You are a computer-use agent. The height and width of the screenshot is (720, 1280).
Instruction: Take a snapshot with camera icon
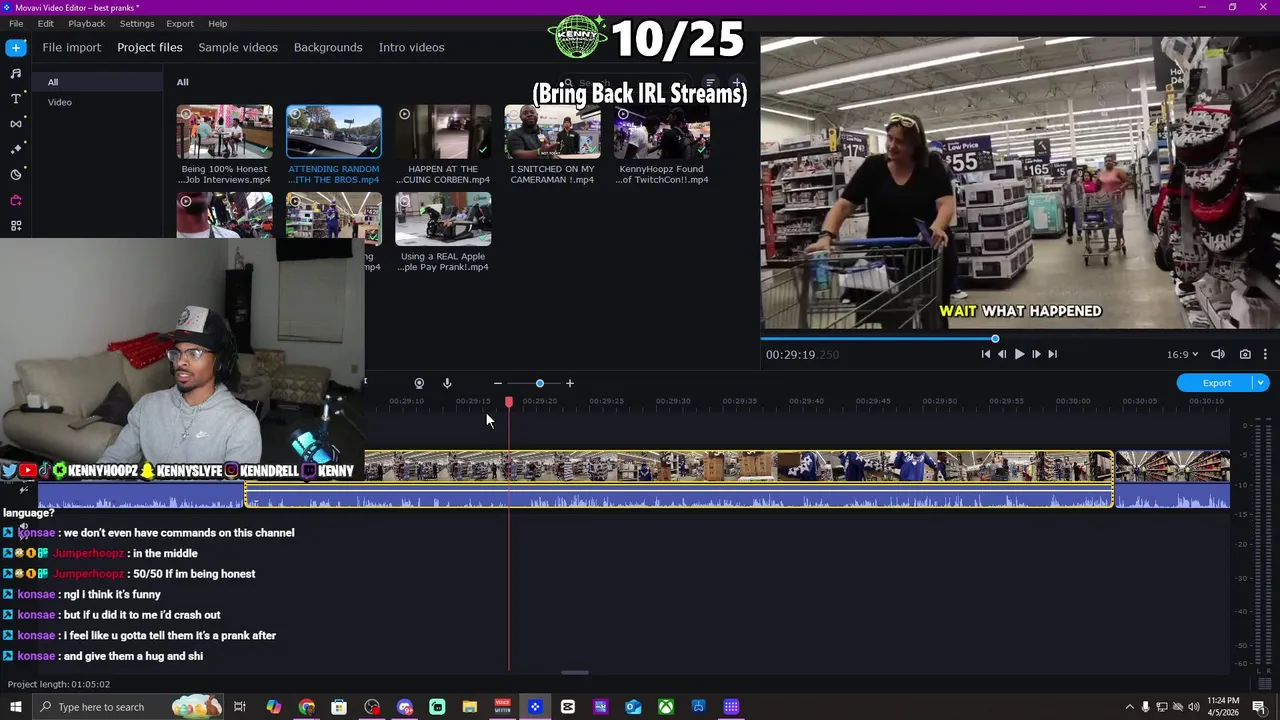[x=1245, y=354]
